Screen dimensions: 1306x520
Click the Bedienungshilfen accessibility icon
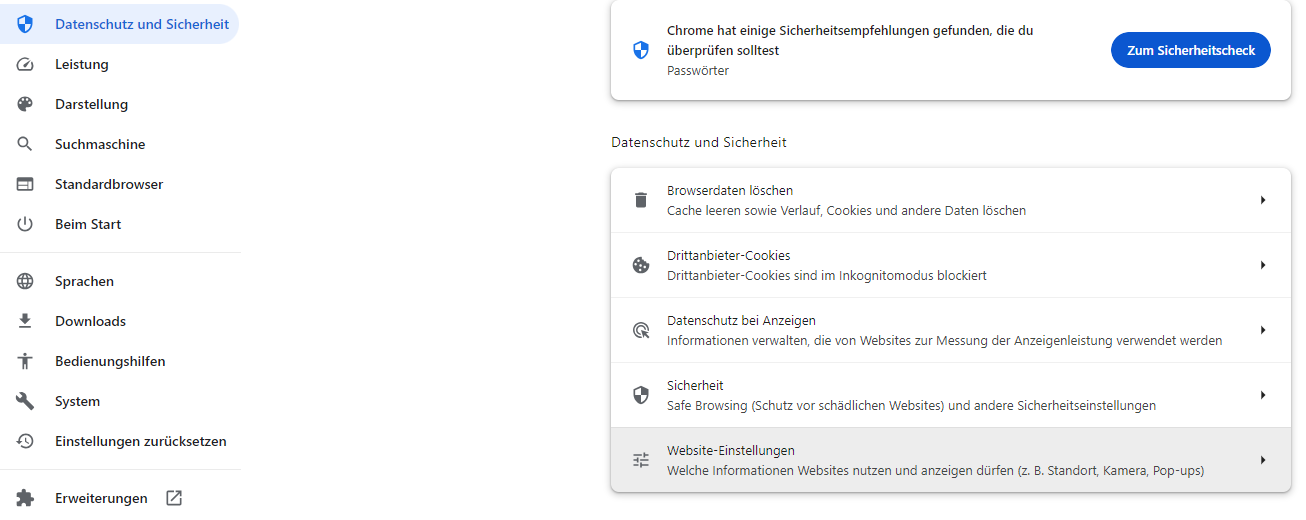tap(25, 361)
